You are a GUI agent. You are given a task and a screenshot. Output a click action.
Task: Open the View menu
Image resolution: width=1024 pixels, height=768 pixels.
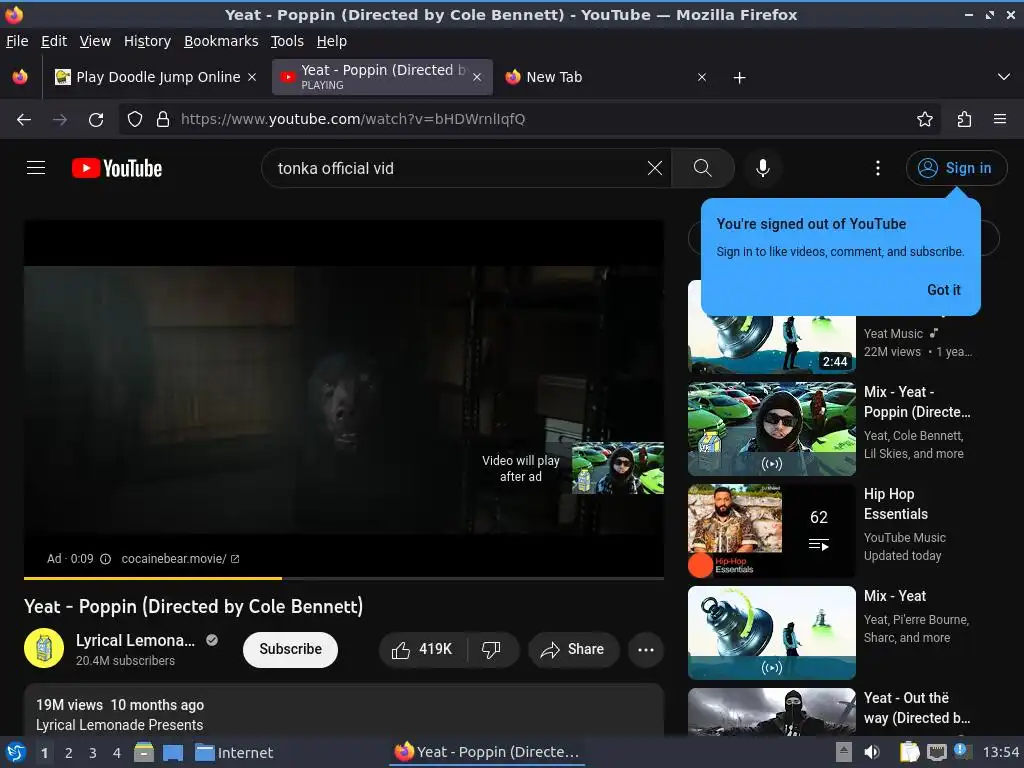coord(95,41)
